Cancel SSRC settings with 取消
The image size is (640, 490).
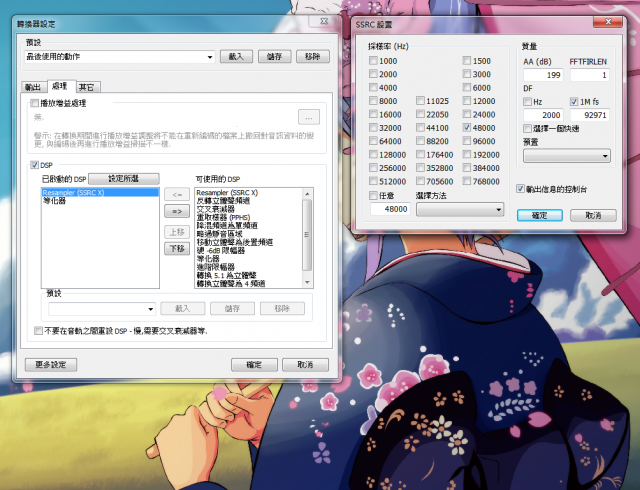(x=593, y=215)
